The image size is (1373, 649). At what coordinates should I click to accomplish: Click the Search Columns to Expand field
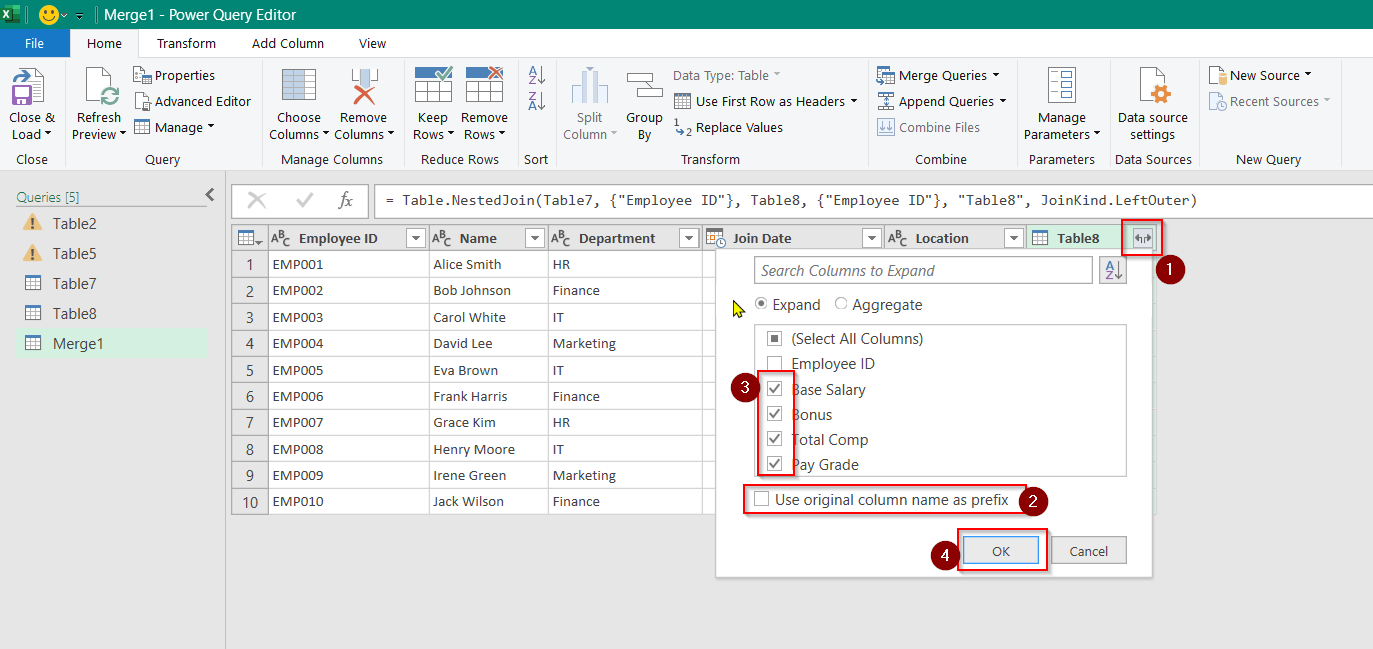click(923, 270)
